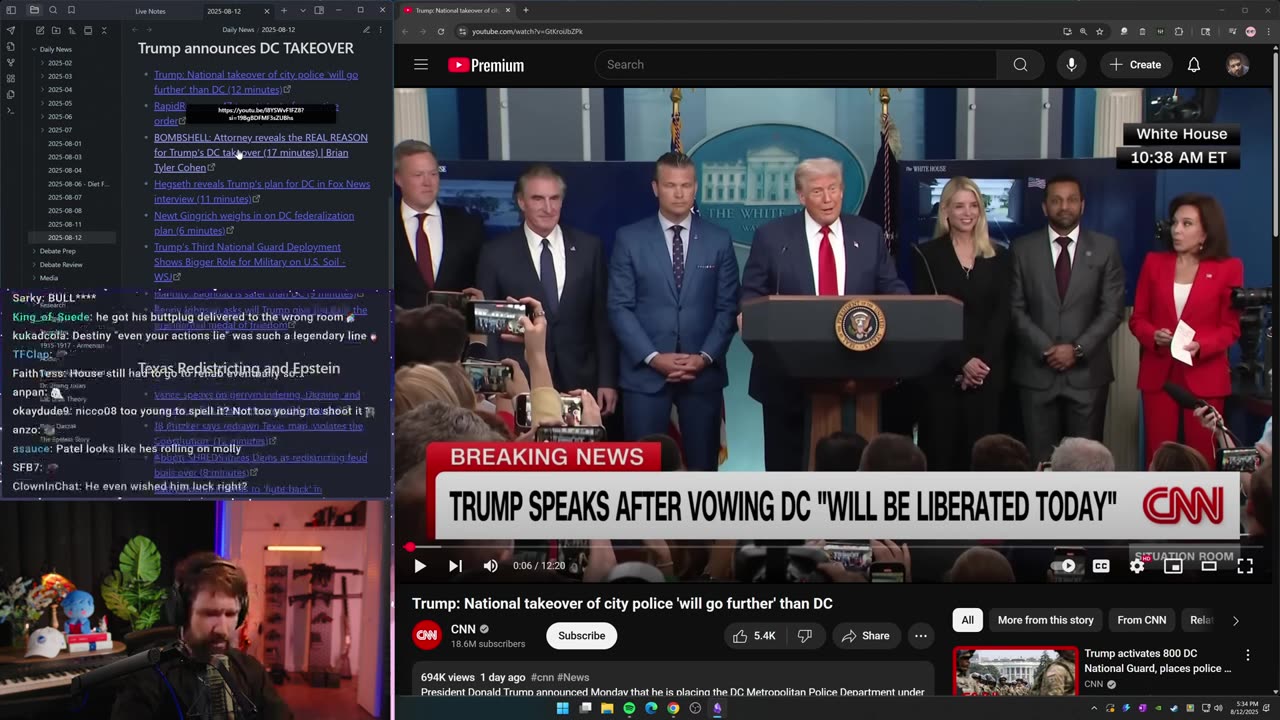This screenshot has height=720, width=1280.
Task: Share the CNN video
Action: click(865, 636)
